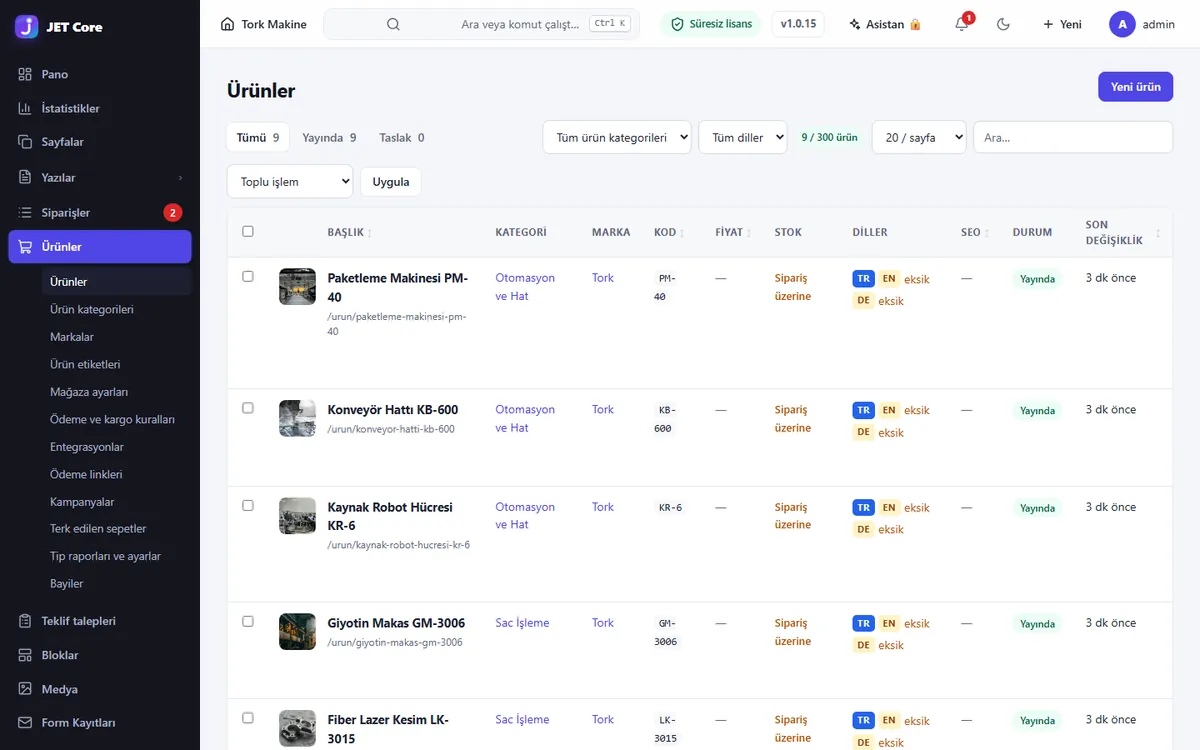Click the Uygula apply button
Screen dimensions: 1200x750
391,182
